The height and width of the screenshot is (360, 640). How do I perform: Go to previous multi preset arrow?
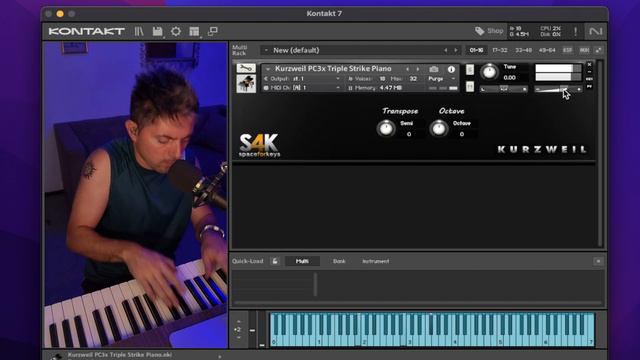(x=446, y=50)
